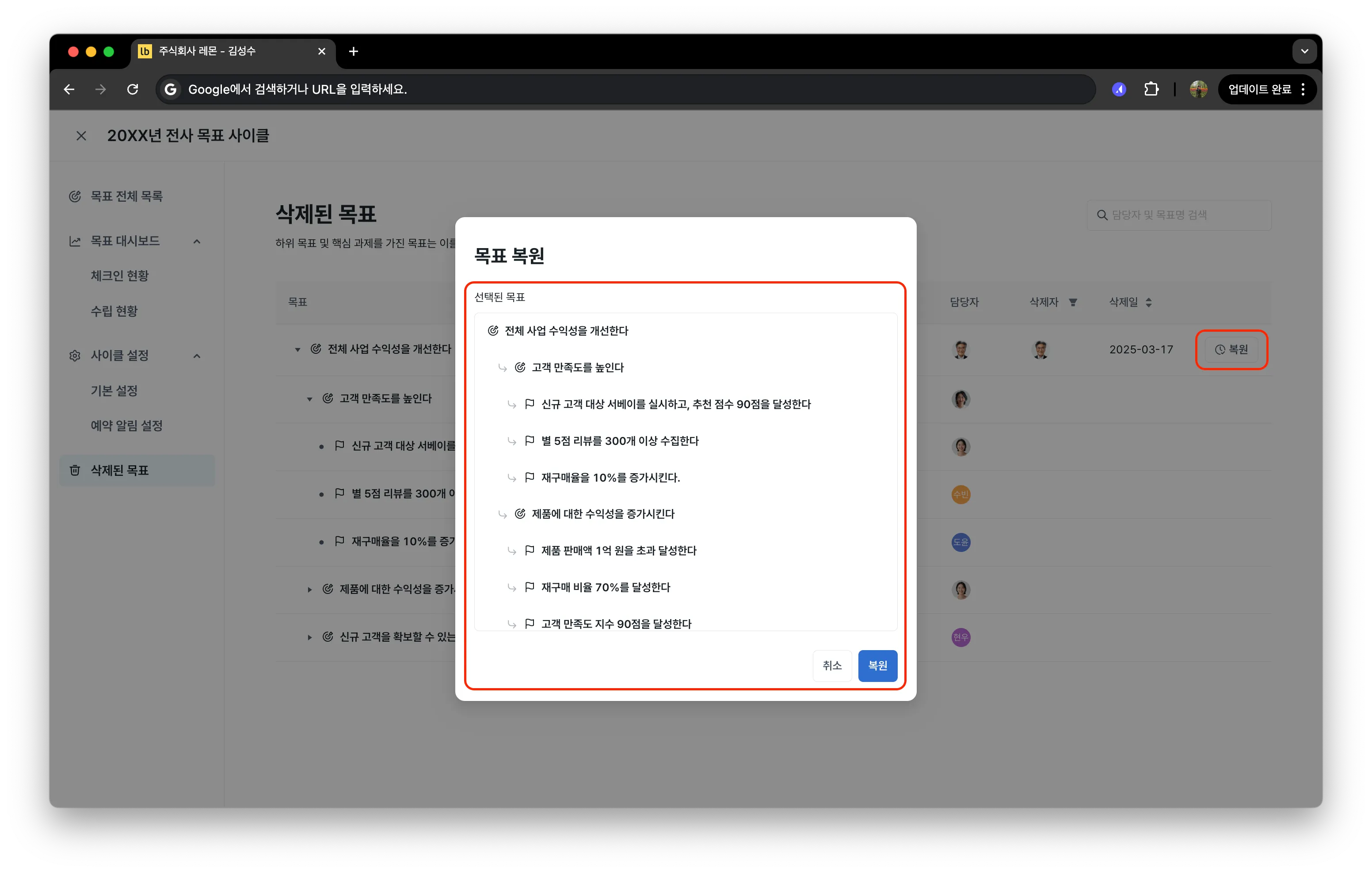Click the browser reload icon

click(133, 89)
